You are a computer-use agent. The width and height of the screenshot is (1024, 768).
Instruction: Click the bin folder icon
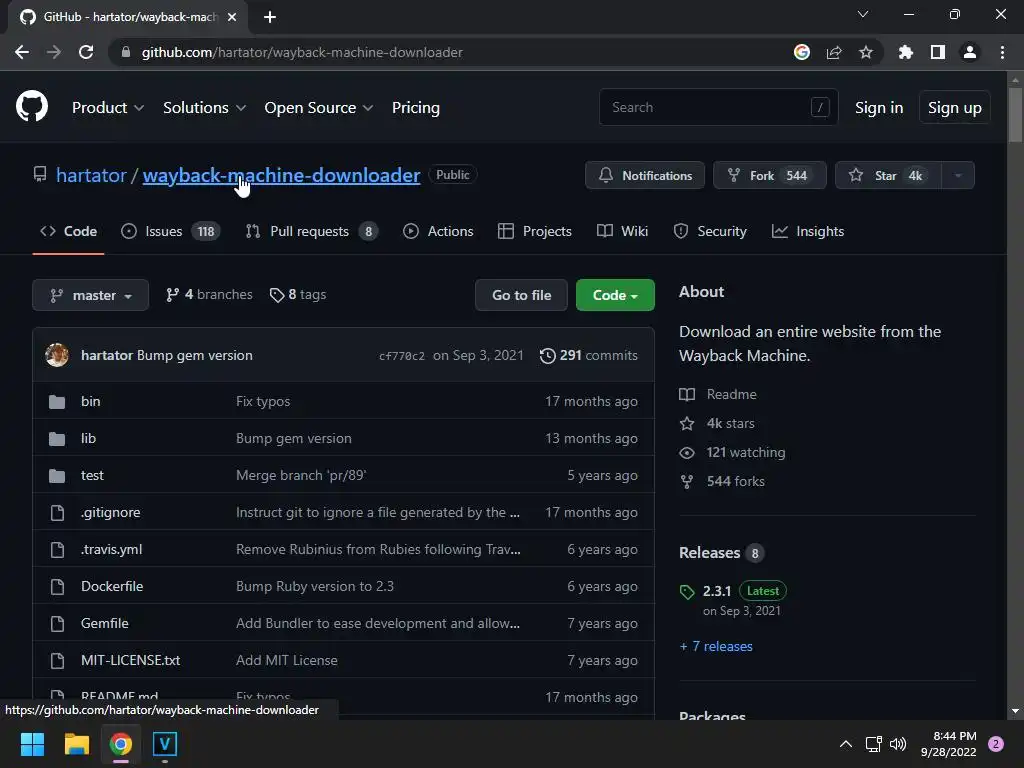[57, 402]
